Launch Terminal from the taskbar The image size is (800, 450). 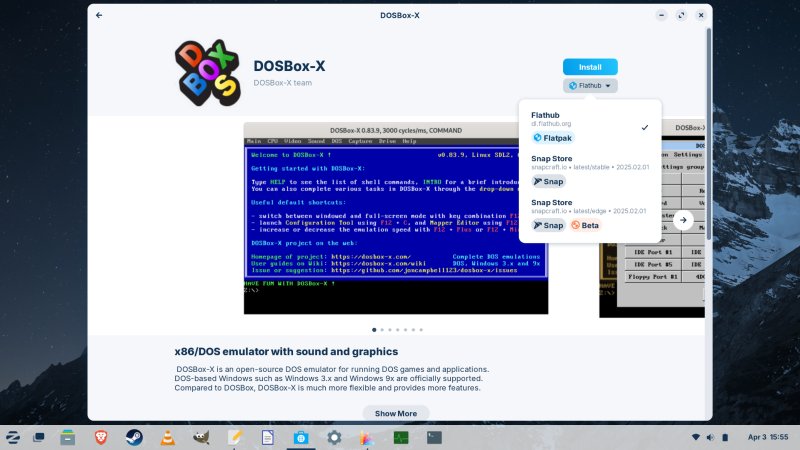pyautogui.click(x=434, y=437)
